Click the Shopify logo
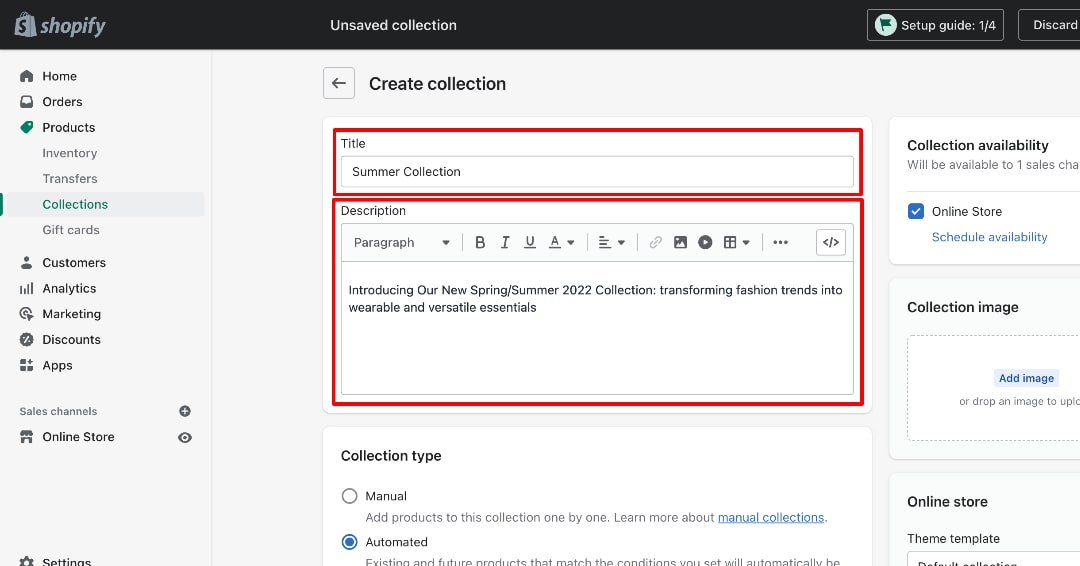This screenshot has width=1080, height=566. point(60,25)
